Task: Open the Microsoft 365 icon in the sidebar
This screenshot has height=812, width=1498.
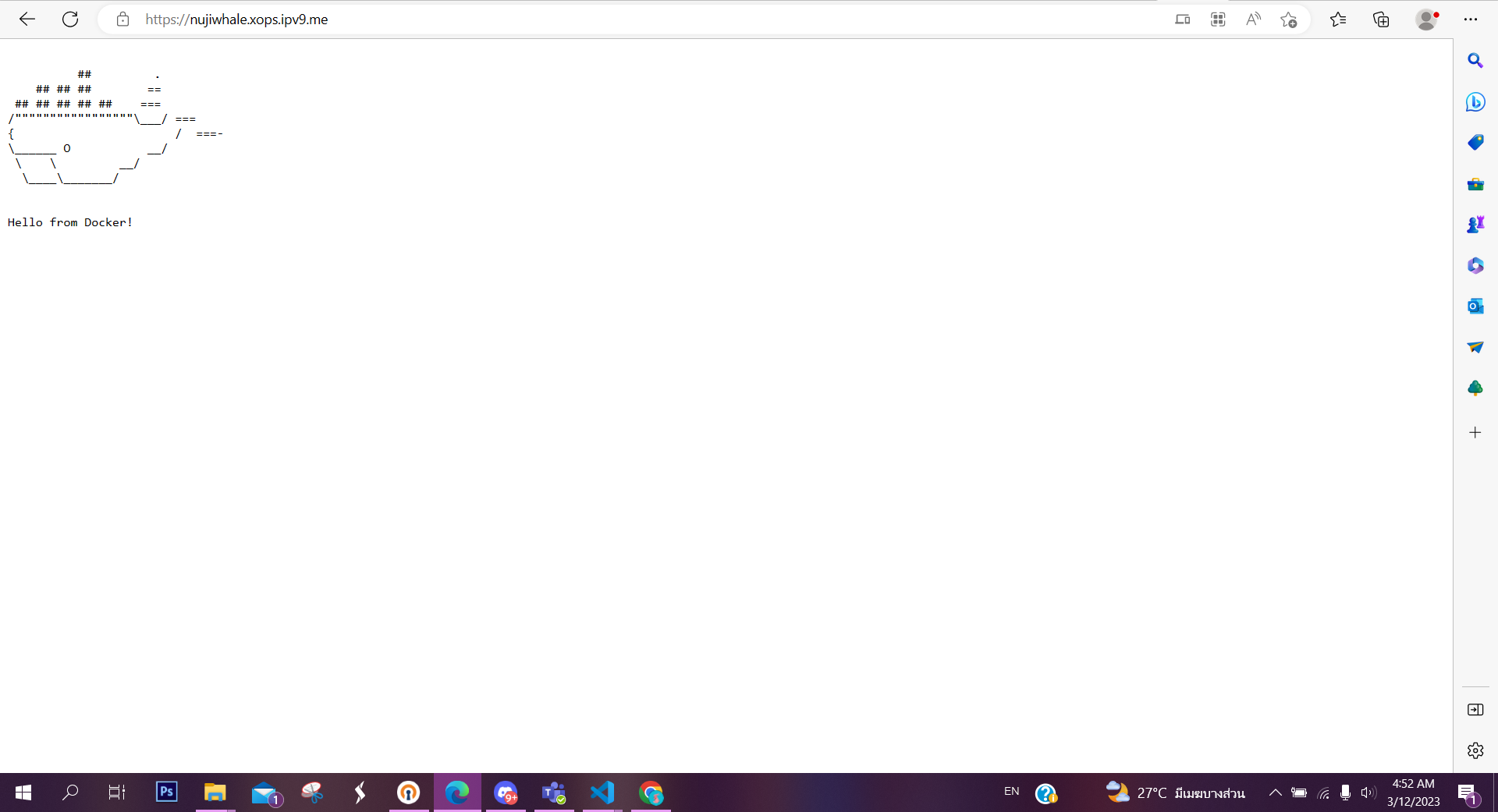Action: [1475, 266]
